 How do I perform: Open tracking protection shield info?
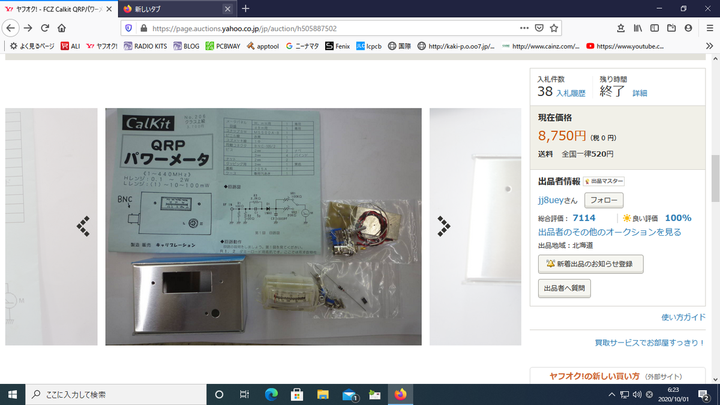tap(129, 28)
